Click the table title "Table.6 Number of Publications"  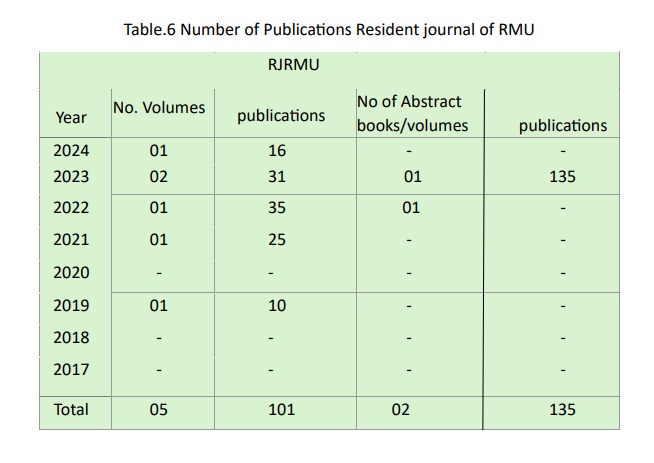point(328,29)
